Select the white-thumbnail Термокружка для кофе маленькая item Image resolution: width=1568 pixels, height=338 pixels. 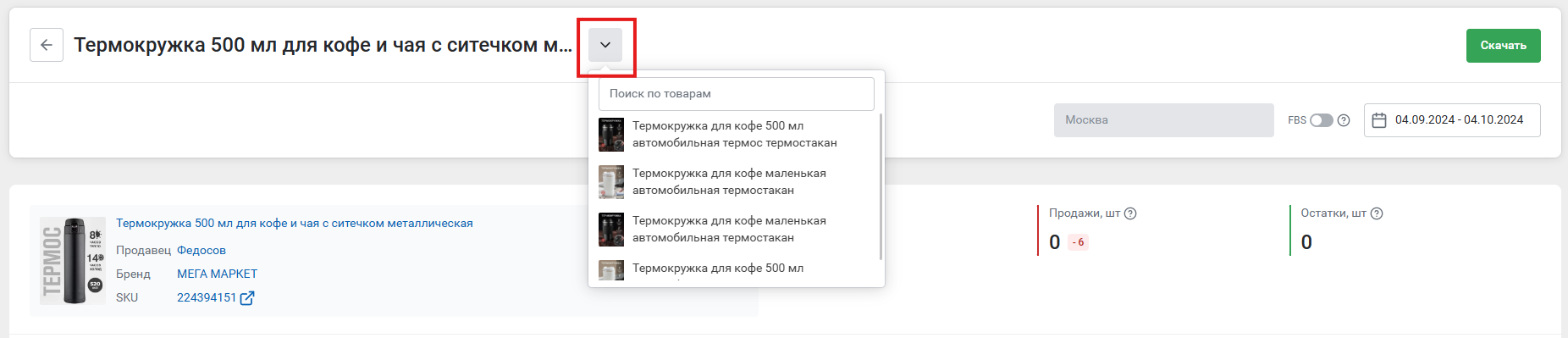tap(737, 182)
